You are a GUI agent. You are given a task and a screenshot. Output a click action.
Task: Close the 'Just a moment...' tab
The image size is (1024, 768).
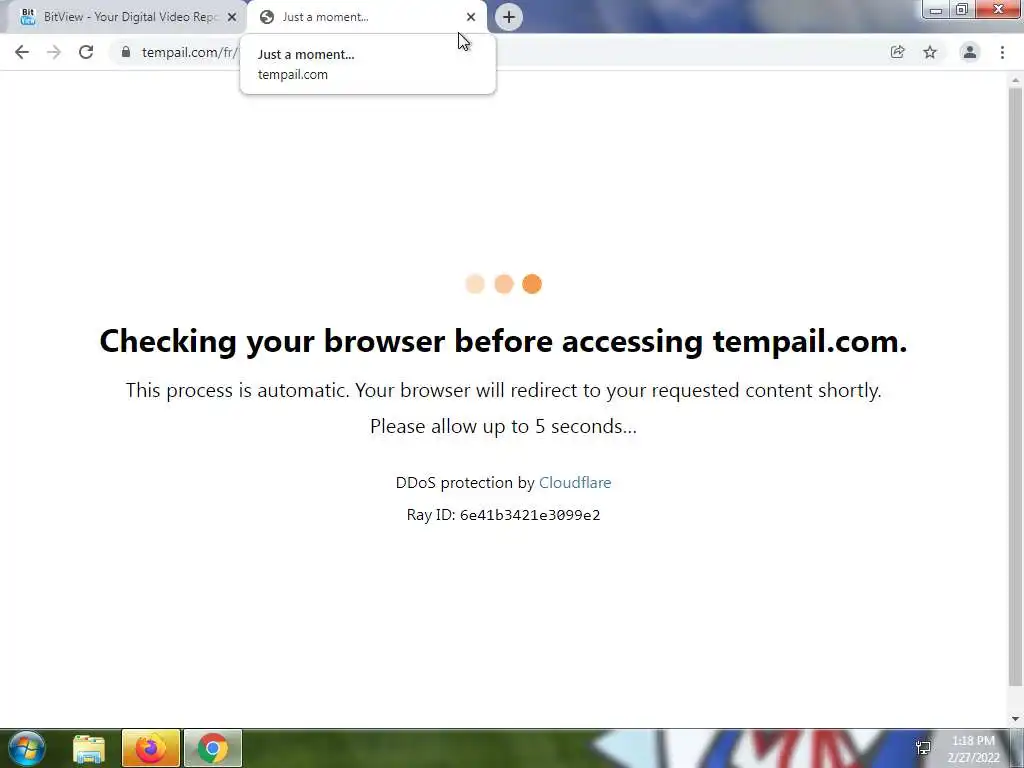[471, 17]
